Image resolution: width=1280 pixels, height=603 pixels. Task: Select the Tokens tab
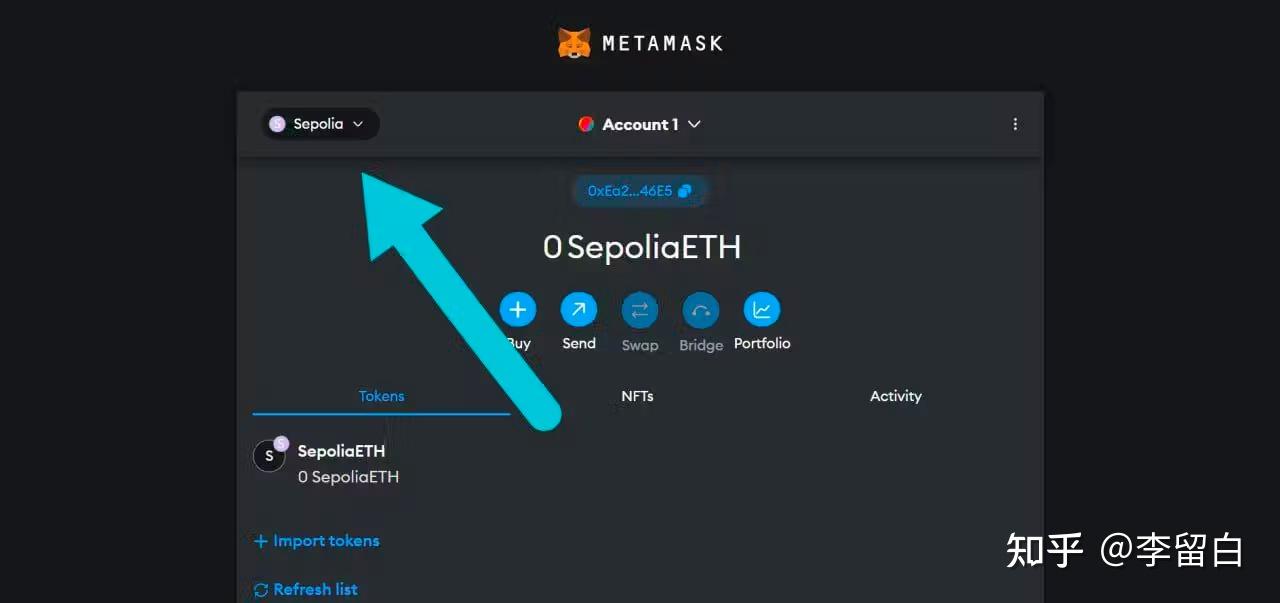pos(381,396)
